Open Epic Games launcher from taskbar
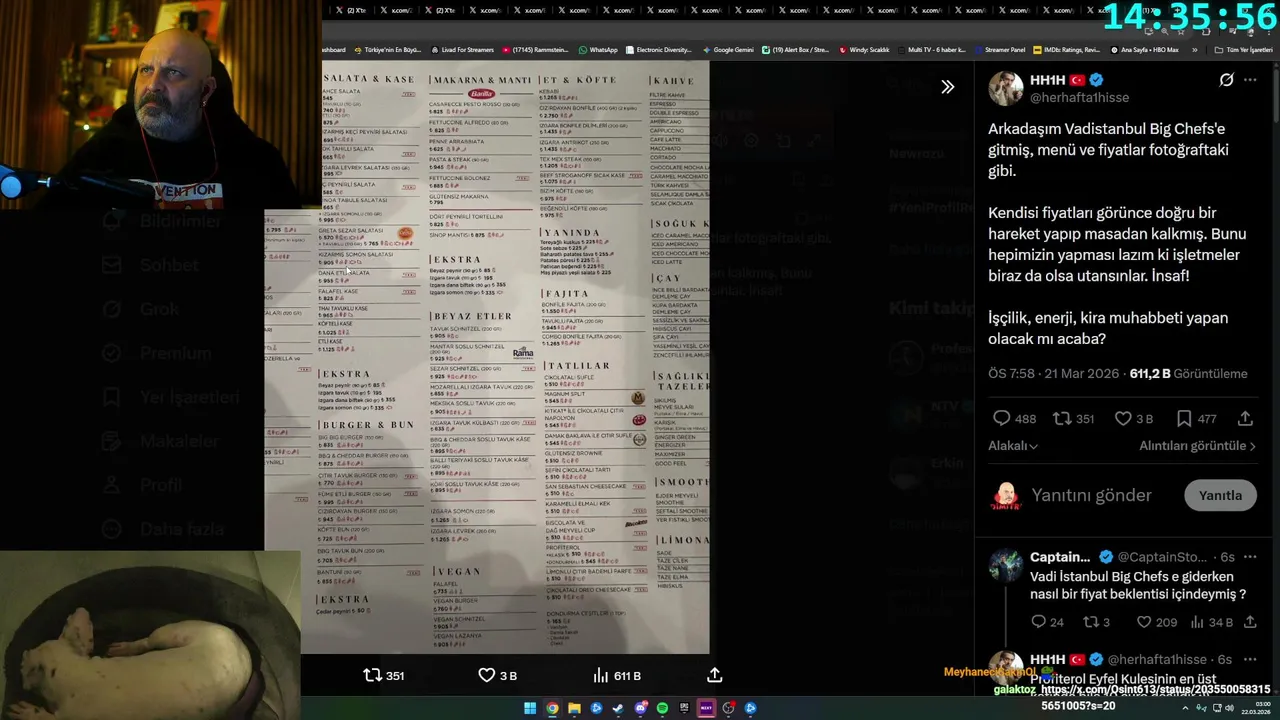 tap(684, 708)
